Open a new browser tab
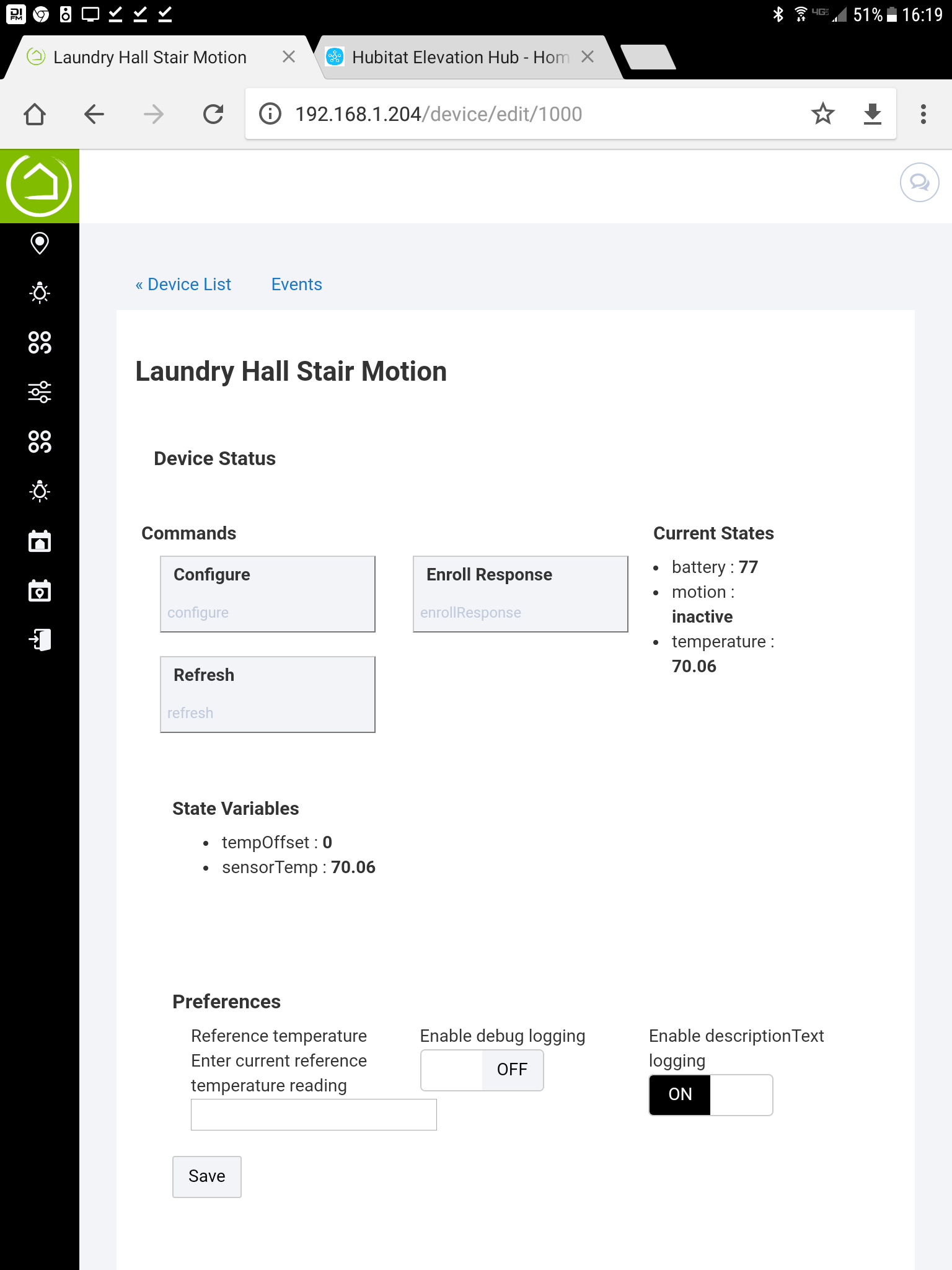 (x=648, y=57)
